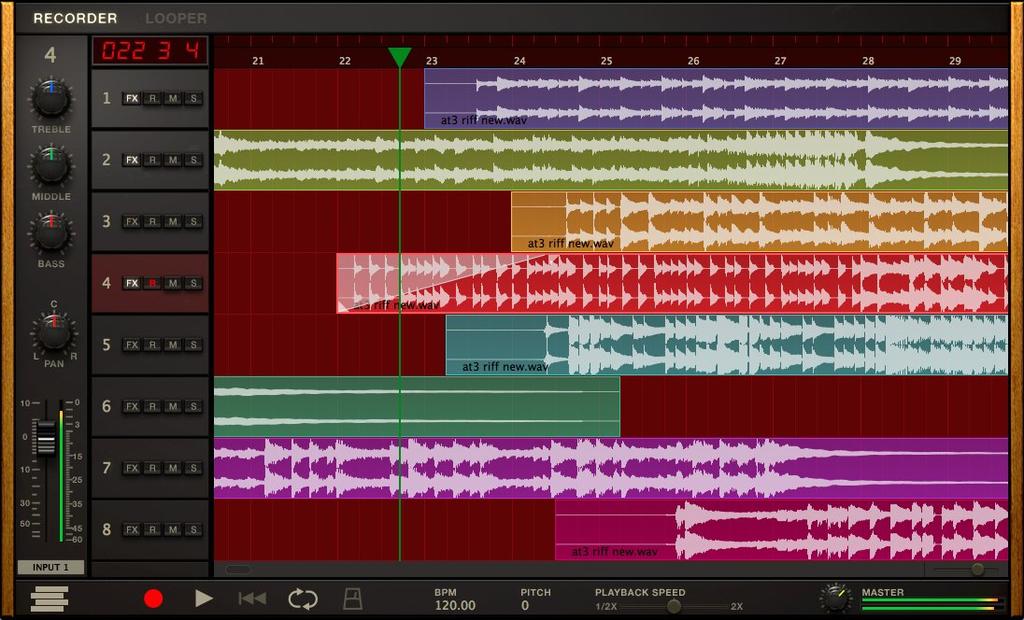This screenshot has width=1024, height=620.
Task: Switch to the LOOPER tab
Action: (175, 18)
